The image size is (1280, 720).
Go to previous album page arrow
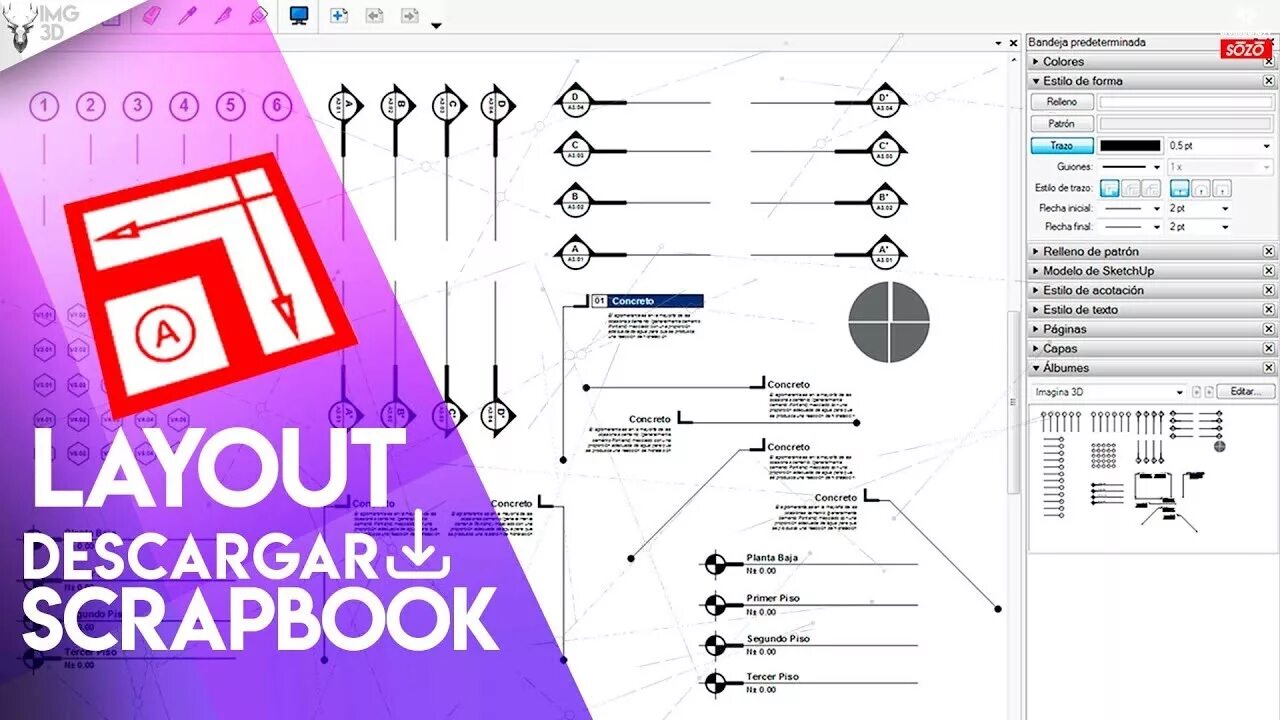[x=1196, y=392]
